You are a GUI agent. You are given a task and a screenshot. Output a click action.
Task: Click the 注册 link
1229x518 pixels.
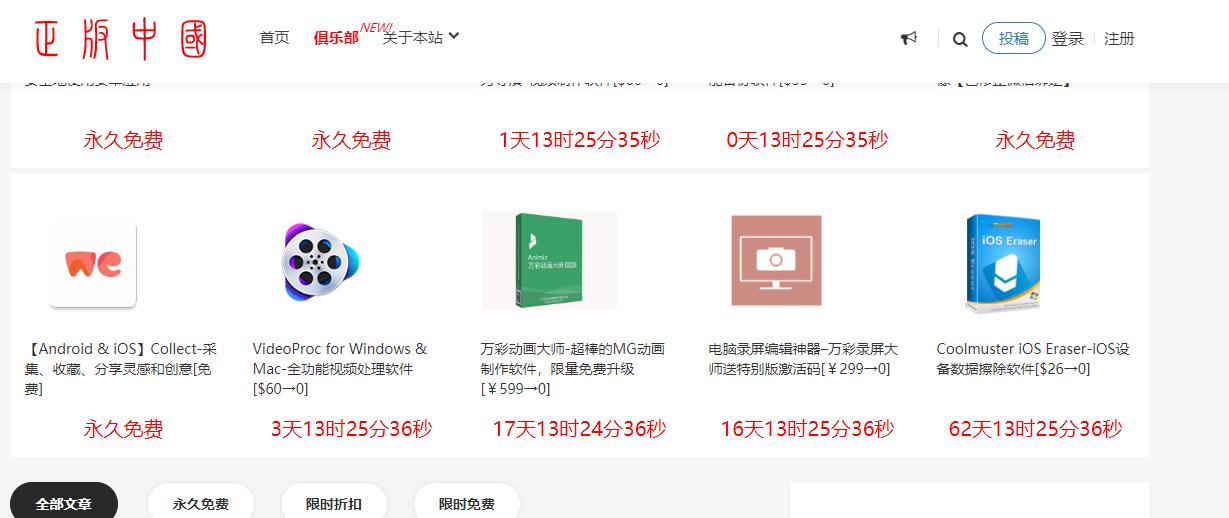tap(1120, 38)
